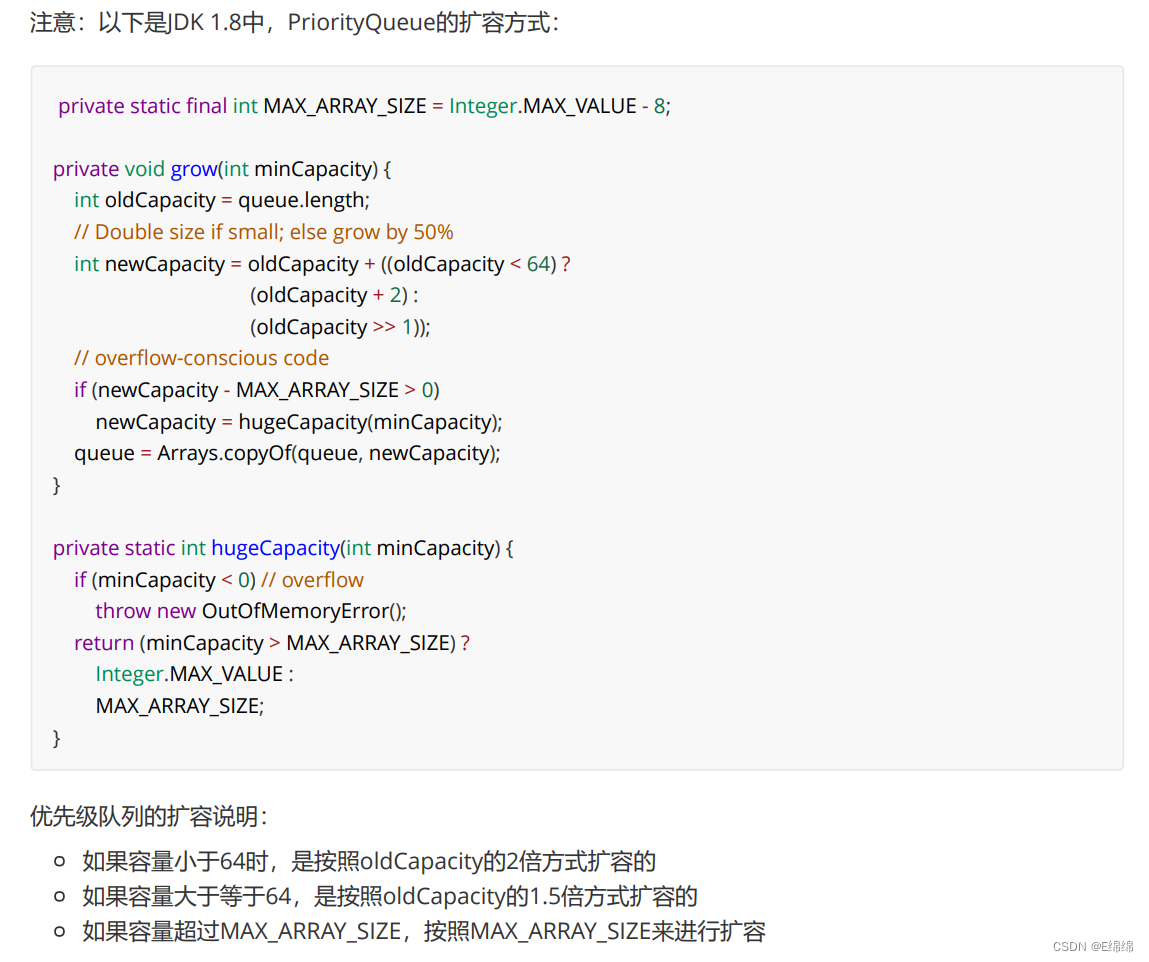Click the comment Double size if small

coord(262,231)
